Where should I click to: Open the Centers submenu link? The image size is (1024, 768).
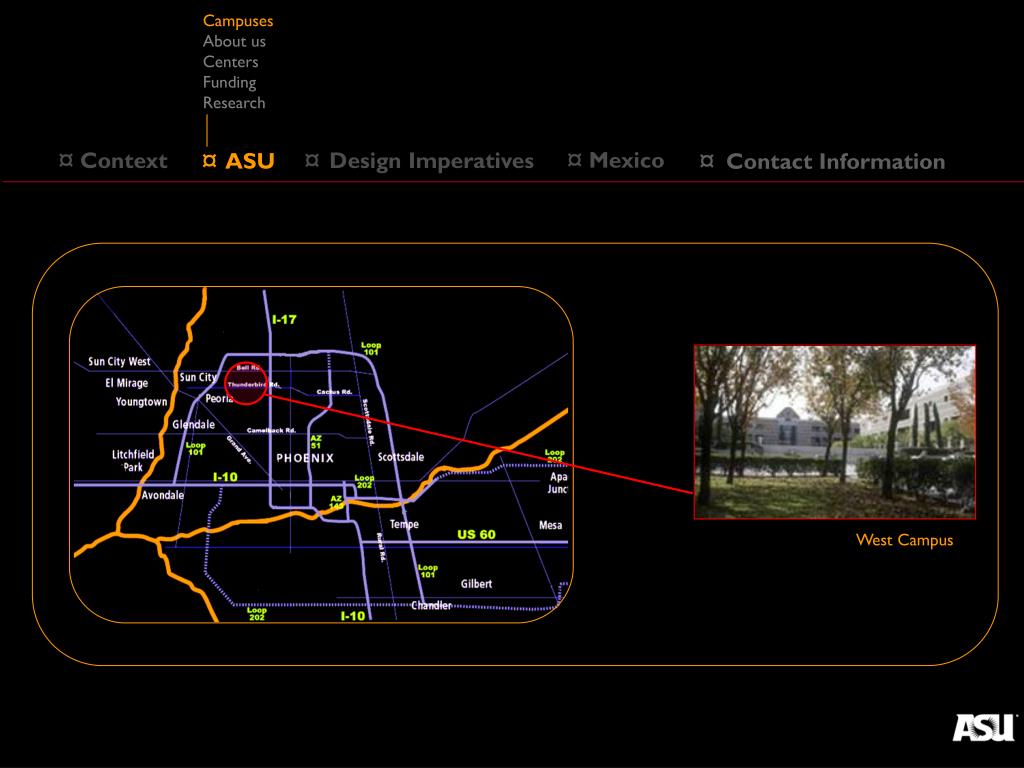(231, 62)
